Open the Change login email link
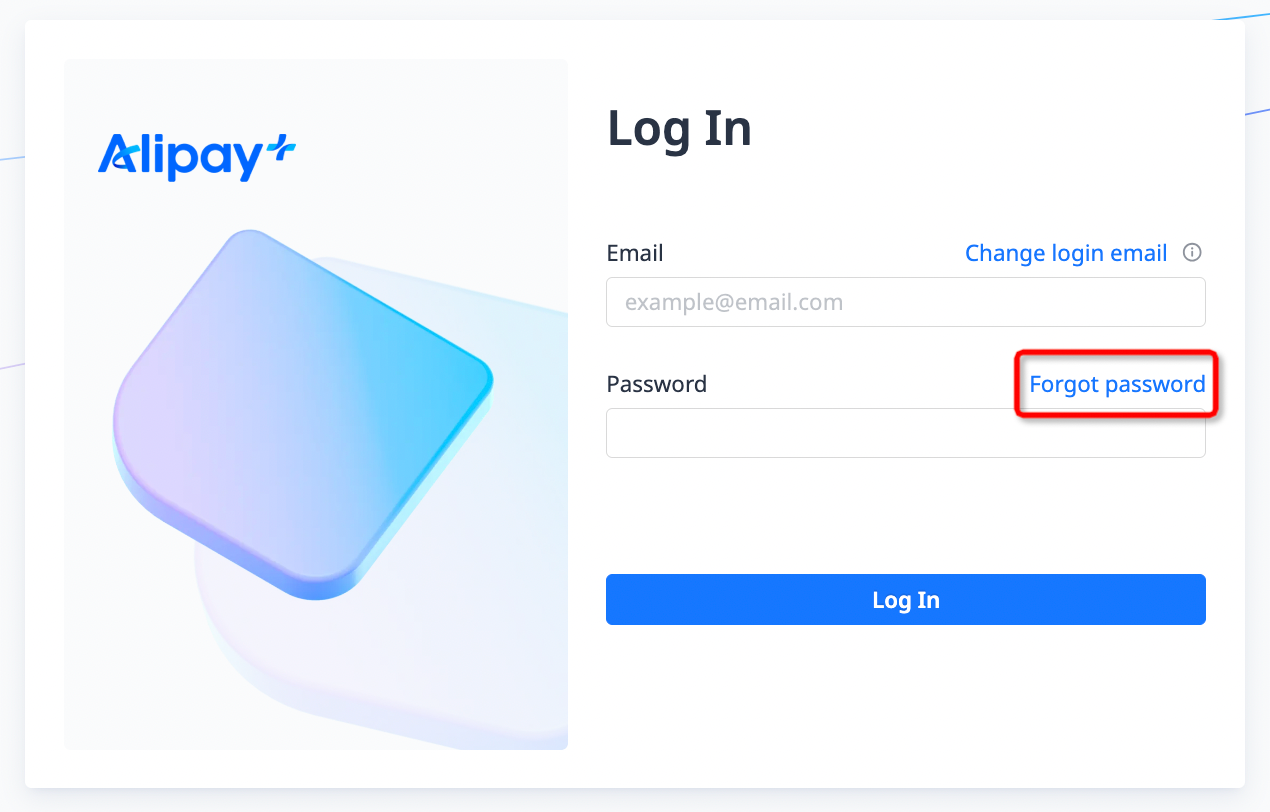The height and width of the screenshot is (812, 1270). point(1065,253)
